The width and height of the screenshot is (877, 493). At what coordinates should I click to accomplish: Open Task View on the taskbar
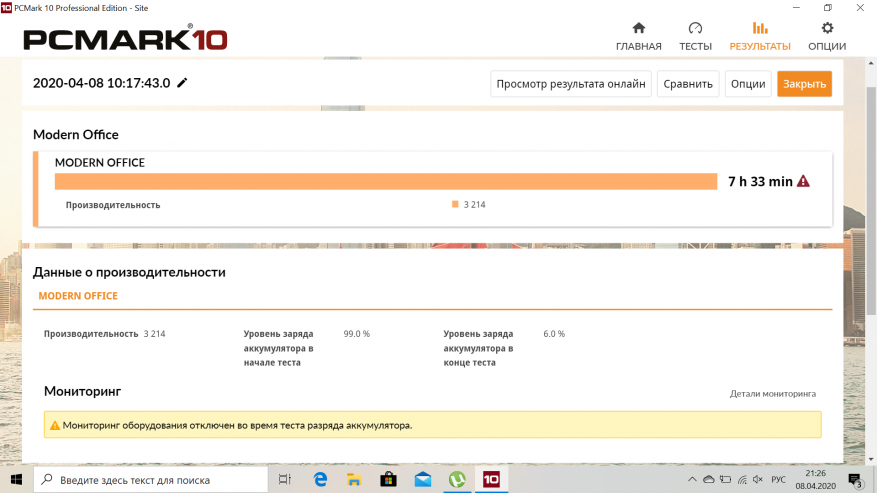[x=285, y=480]
